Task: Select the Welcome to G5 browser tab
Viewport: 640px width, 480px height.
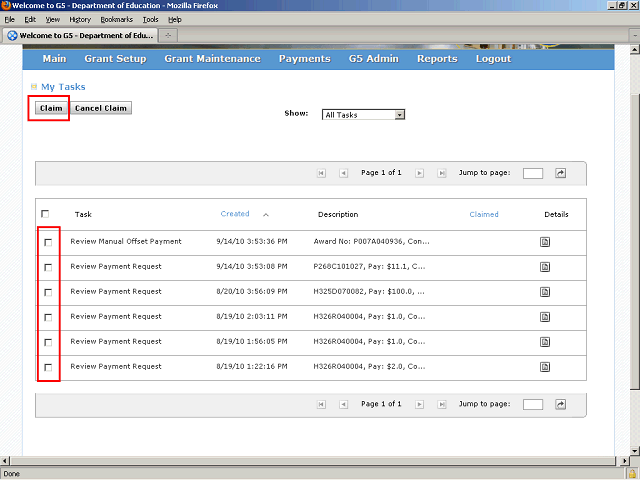Action: click(80, 36)
